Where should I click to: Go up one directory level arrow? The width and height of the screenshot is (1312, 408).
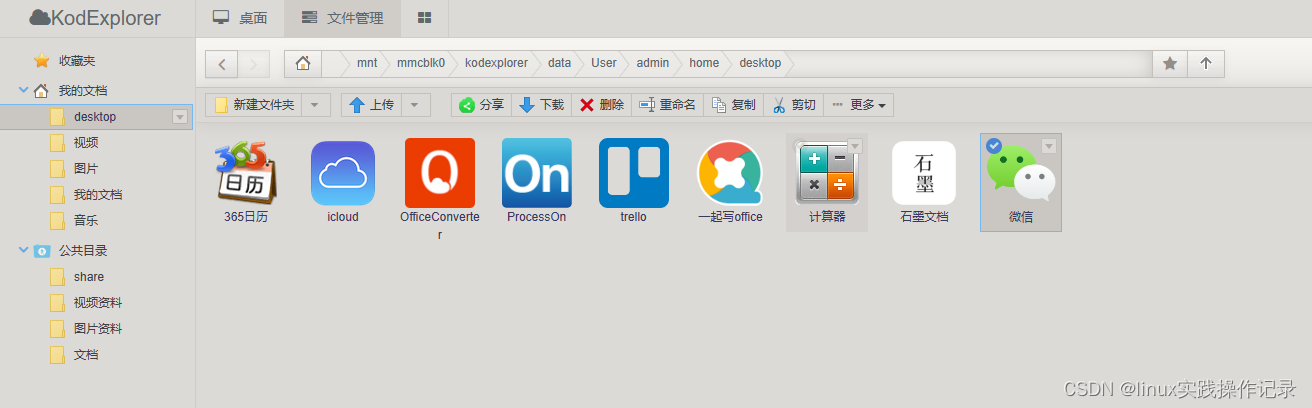click(1206, 63)
